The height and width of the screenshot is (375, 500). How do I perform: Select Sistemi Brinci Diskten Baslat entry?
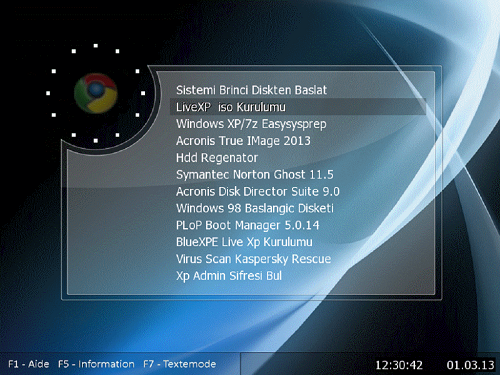(x=251, y=90)
